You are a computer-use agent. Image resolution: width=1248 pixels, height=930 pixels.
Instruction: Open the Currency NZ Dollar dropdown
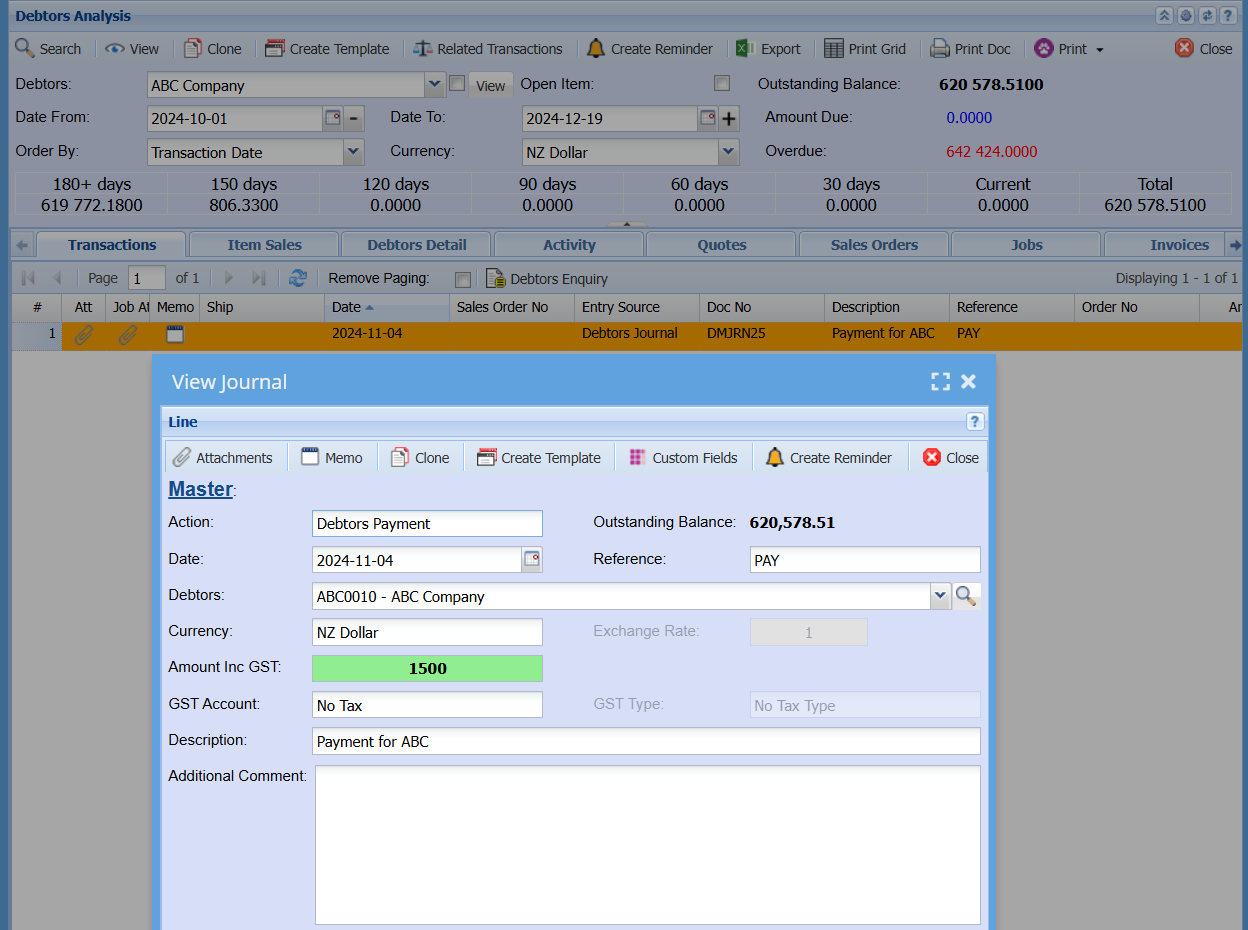pos(728,152)
